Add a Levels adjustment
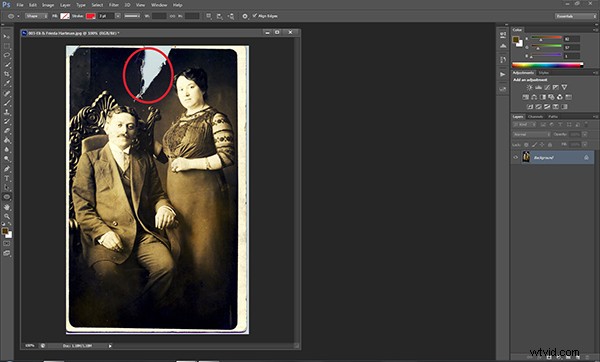 538,87
